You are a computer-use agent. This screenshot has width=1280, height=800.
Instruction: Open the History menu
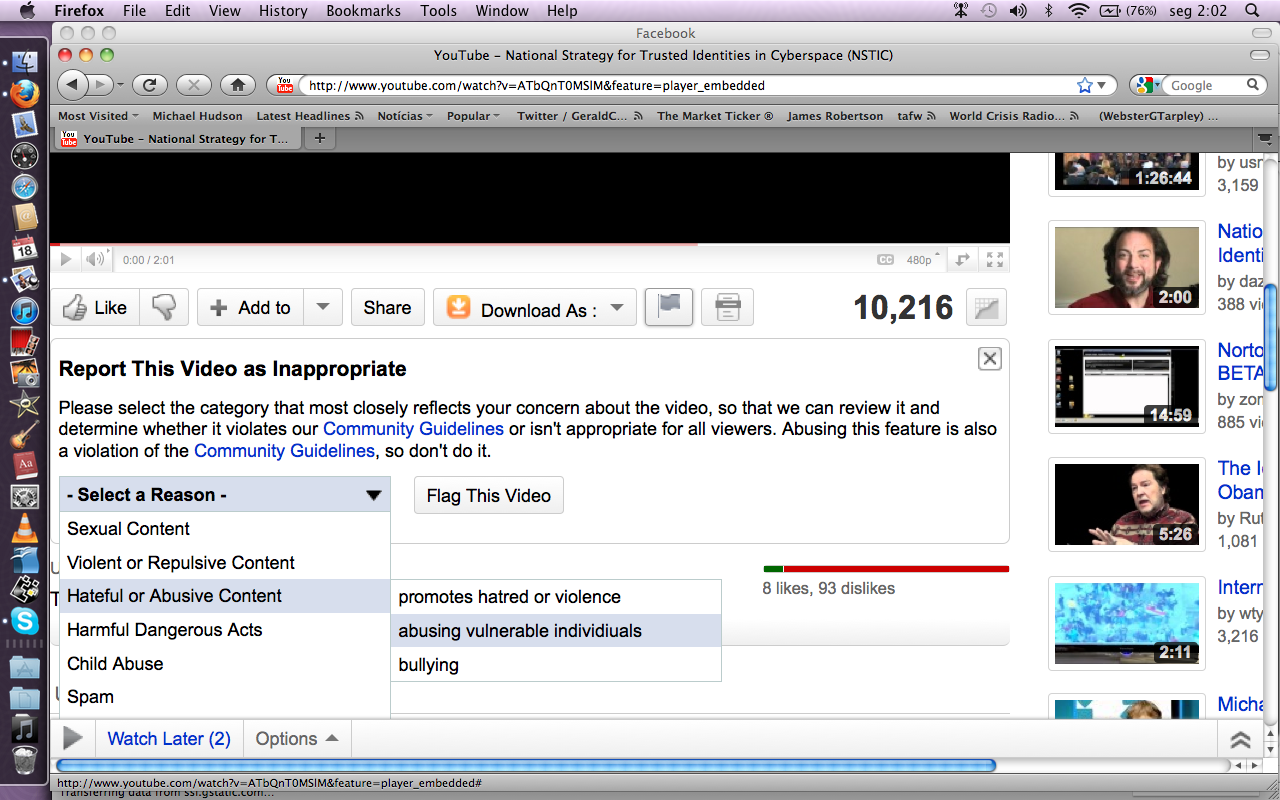click(x=283, y=11)
